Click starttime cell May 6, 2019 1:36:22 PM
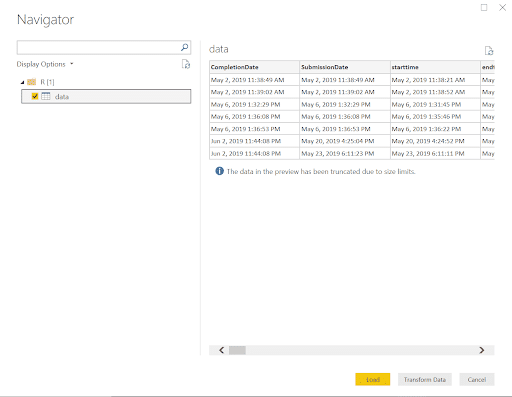The width and height of the screenshot is (512, 397). point(435,129)
